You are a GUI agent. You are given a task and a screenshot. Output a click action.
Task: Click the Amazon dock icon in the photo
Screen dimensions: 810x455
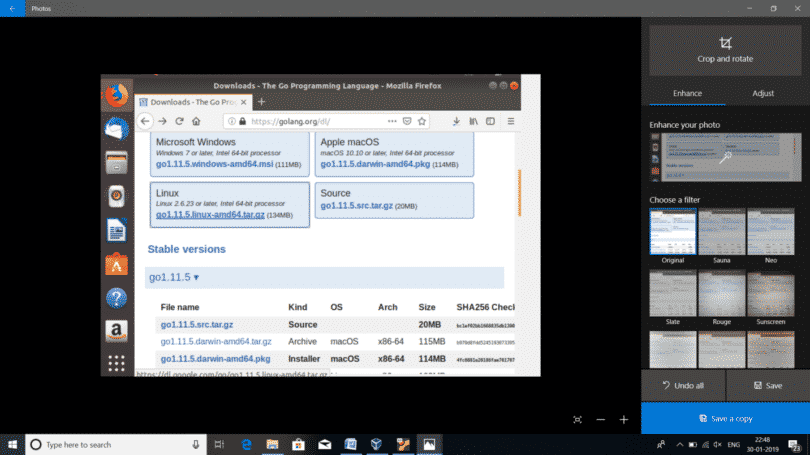(x=116, y=331)
